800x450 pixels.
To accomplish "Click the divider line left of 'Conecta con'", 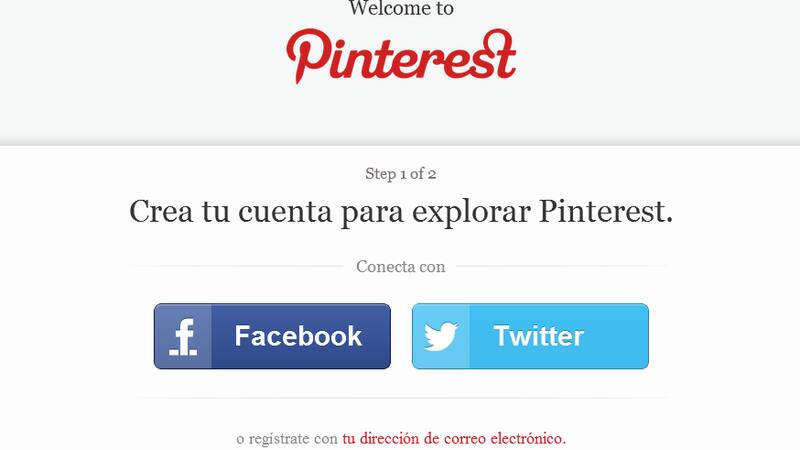I will [x=236, y=266].
